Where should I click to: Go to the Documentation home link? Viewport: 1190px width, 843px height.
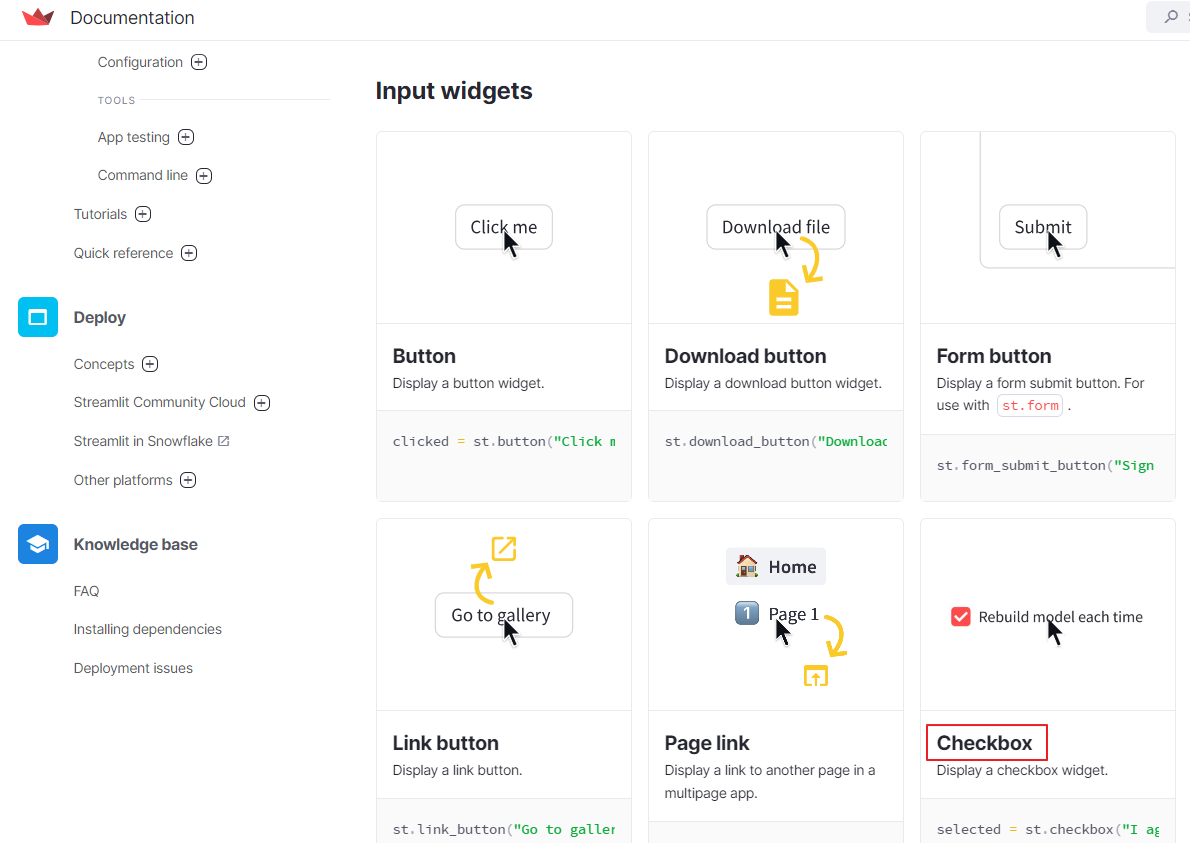[132, 17]
